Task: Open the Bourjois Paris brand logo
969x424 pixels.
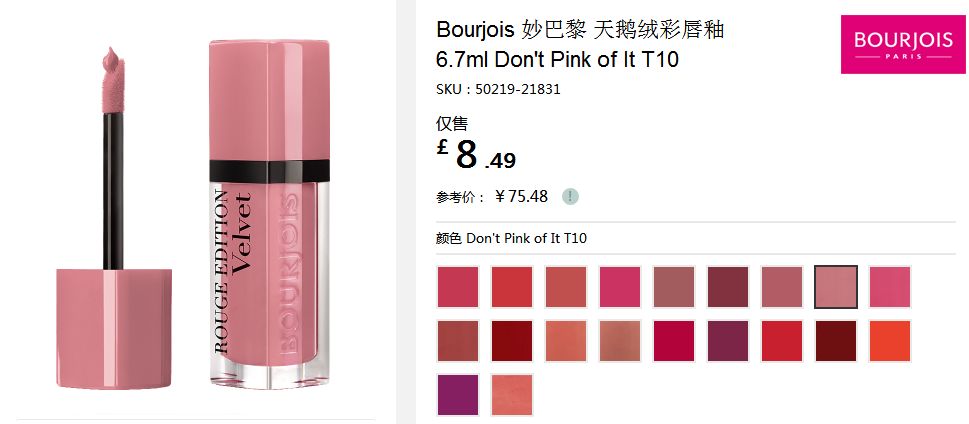Action: (x=903, y=44)
